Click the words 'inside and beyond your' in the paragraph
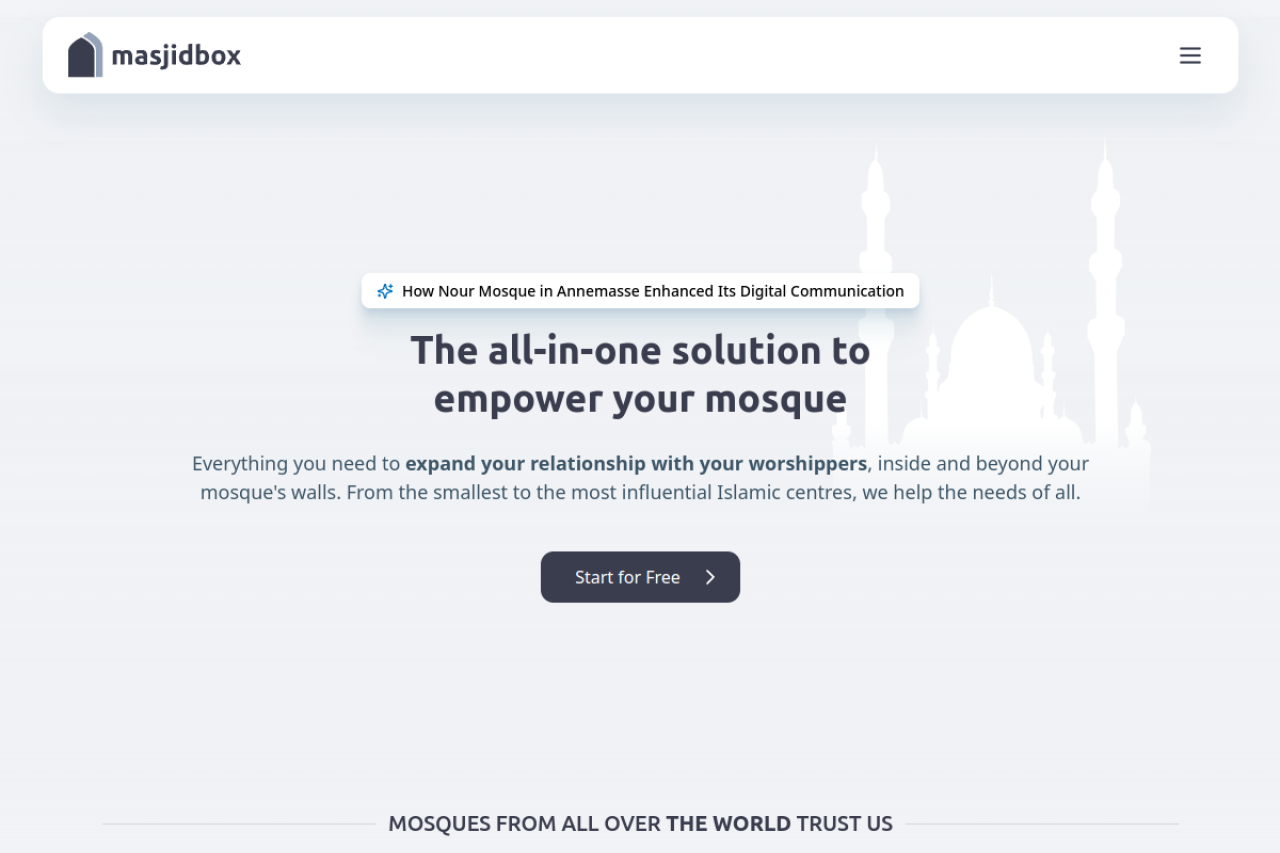 pos(983,464)
